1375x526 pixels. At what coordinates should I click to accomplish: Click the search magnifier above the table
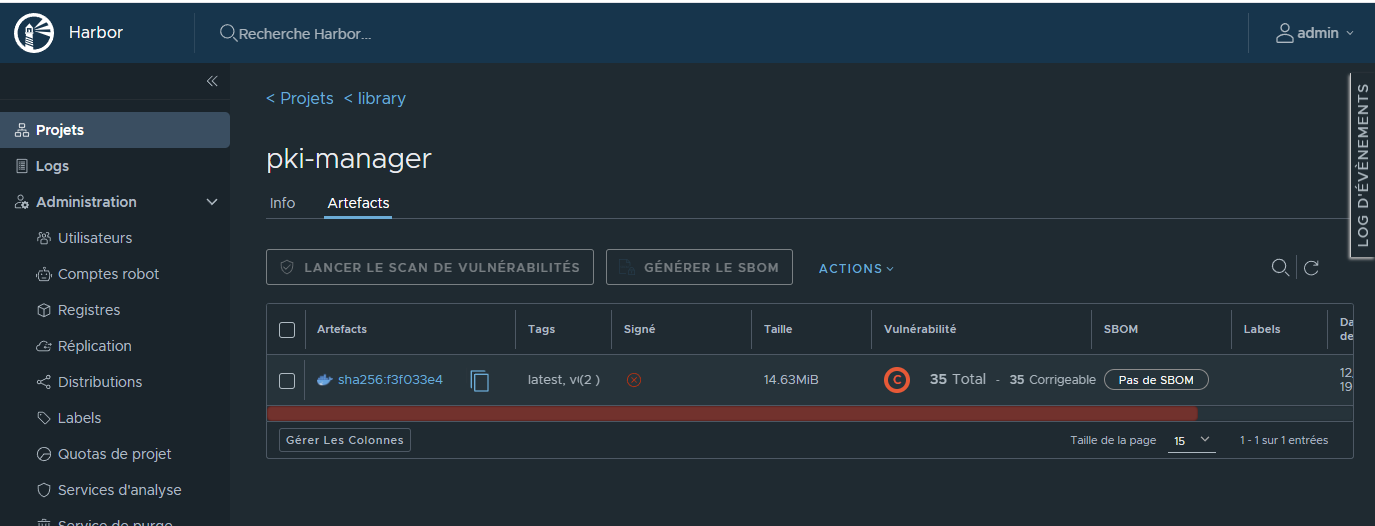coord(1279,268)
